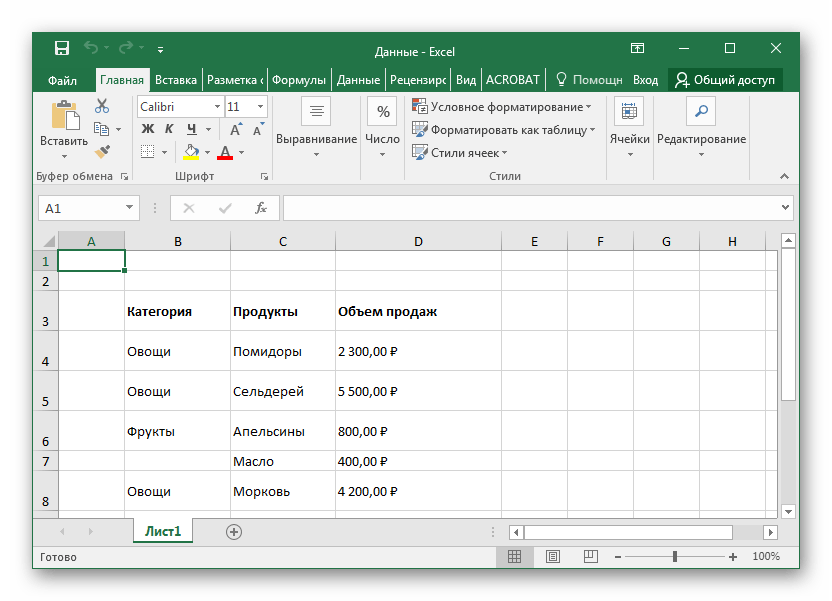The image size is (832, 601).
Task: Toggle bold formatting (Ж)
Action: click(x=148, y=129)
